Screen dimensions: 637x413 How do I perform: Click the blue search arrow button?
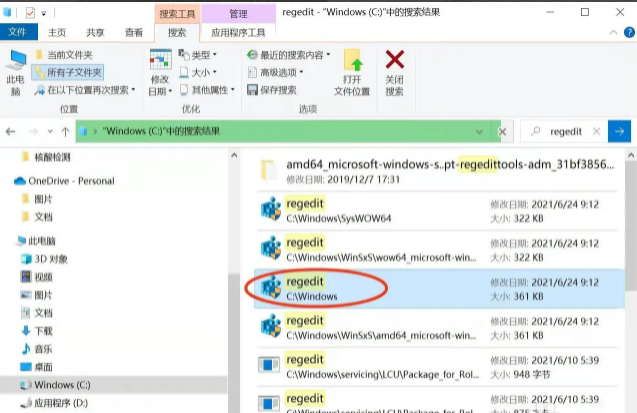621,131
